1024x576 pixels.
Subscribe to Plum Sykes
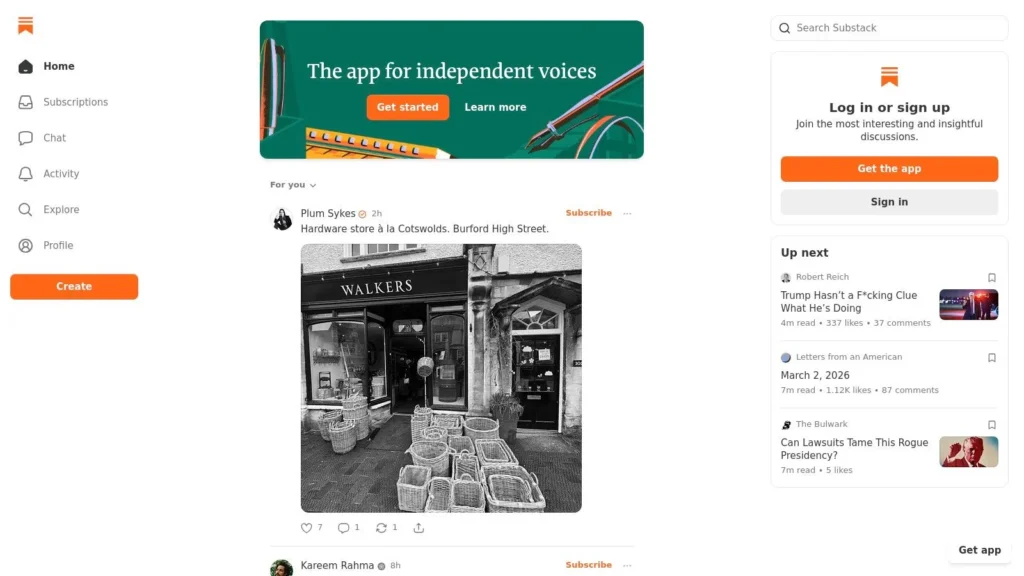point(588,212)
